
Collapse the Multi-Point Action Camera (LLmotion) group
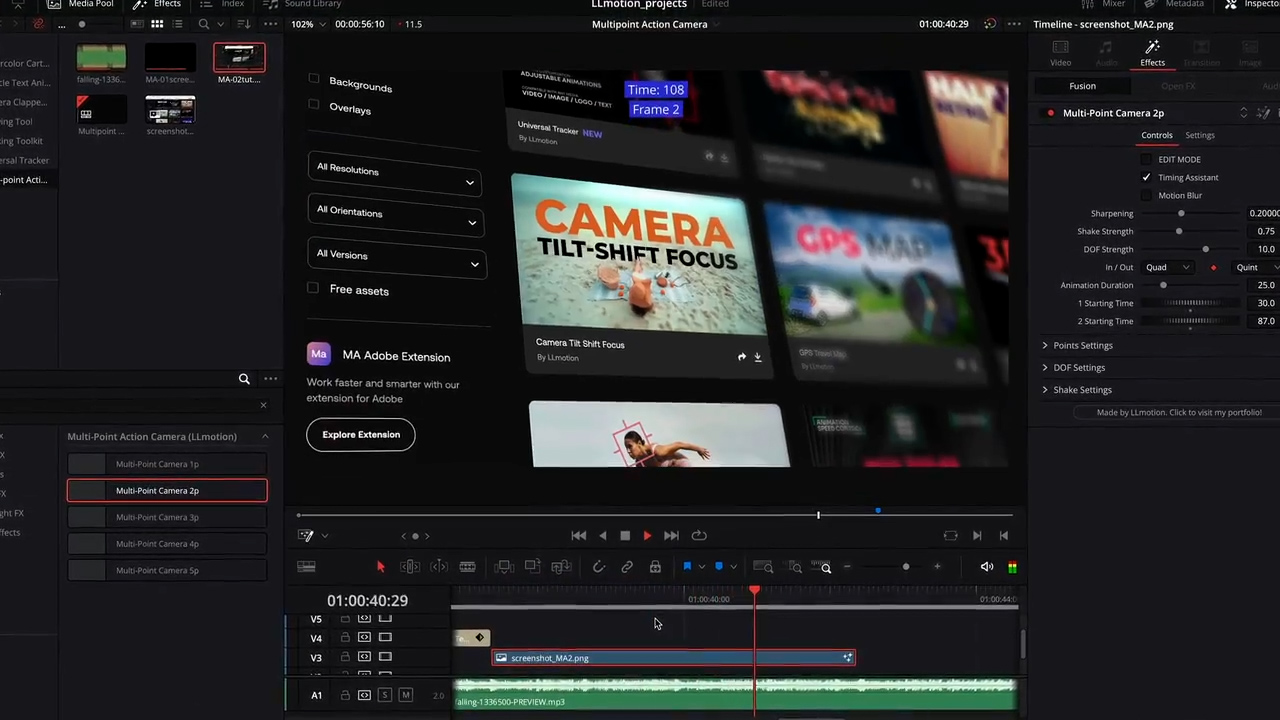265,437
